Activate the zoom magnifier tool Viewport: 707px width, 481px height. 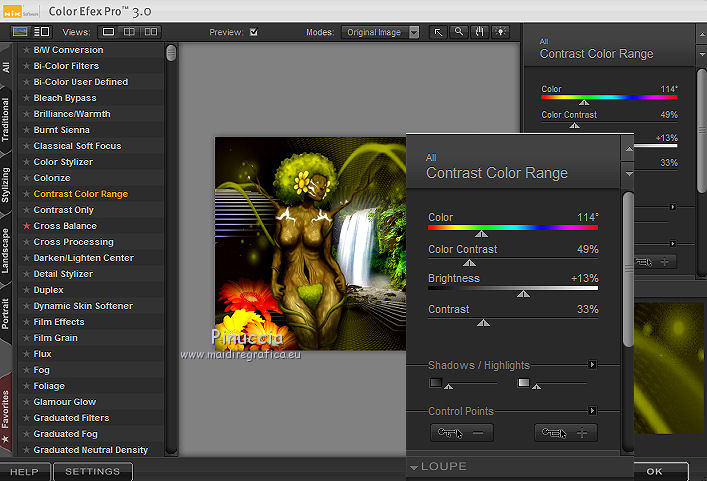coord(458,32)
